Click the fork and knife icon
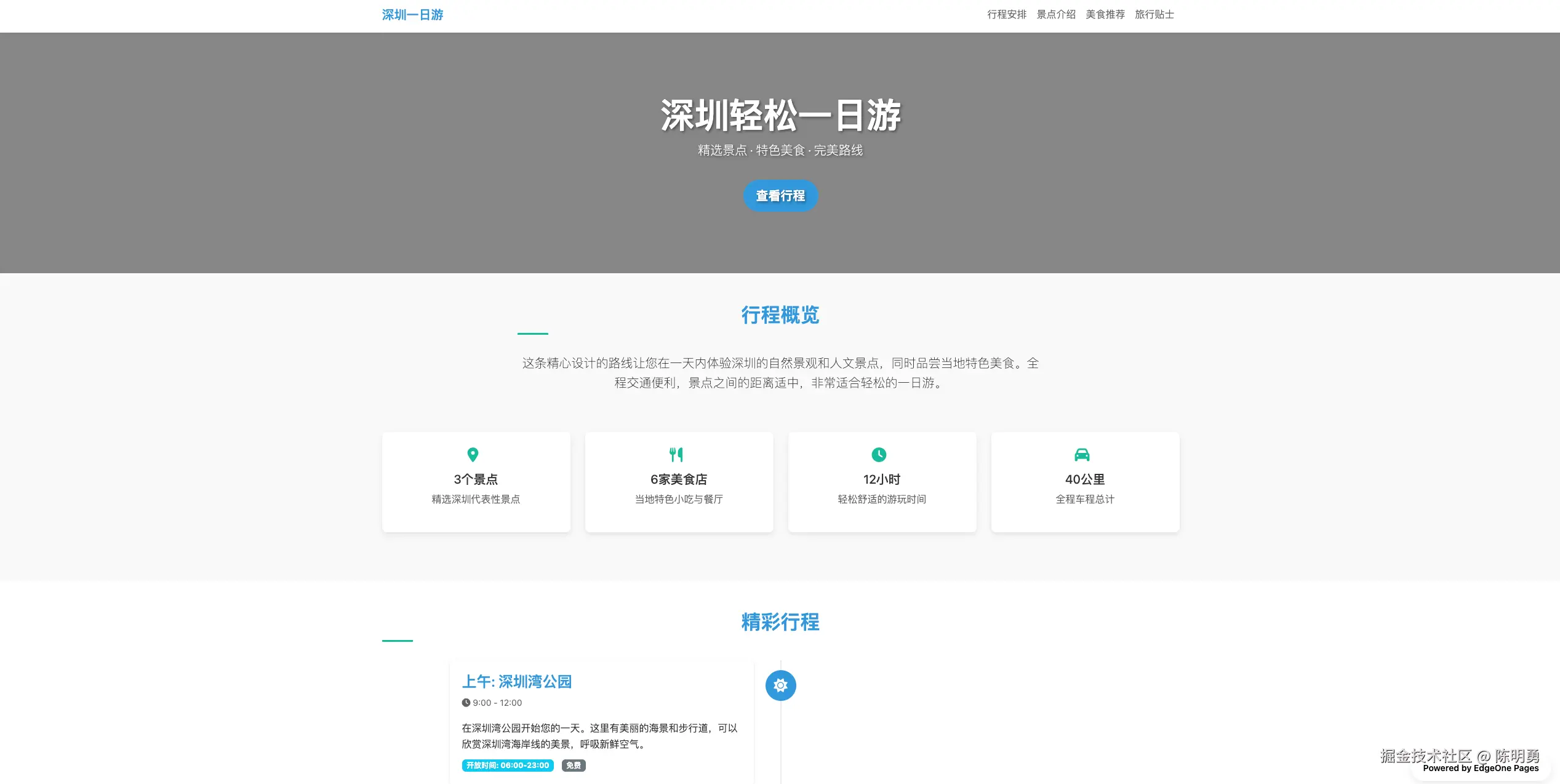This screenshot has height=784, width=1560. 676,455
